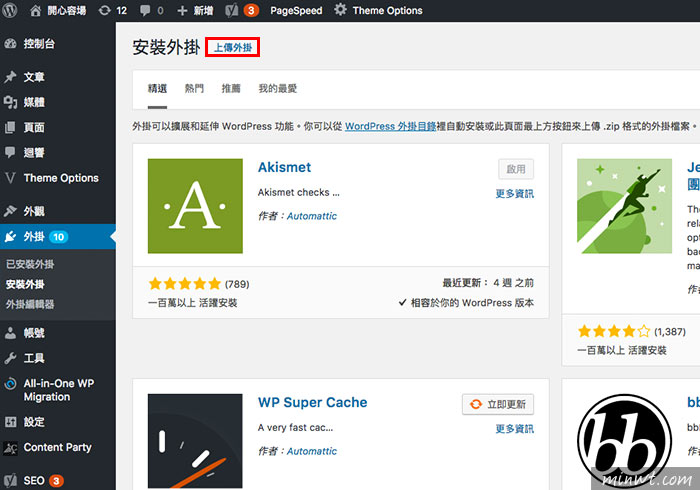
Task: Click the plus icon for 新增
Action: 182,10
